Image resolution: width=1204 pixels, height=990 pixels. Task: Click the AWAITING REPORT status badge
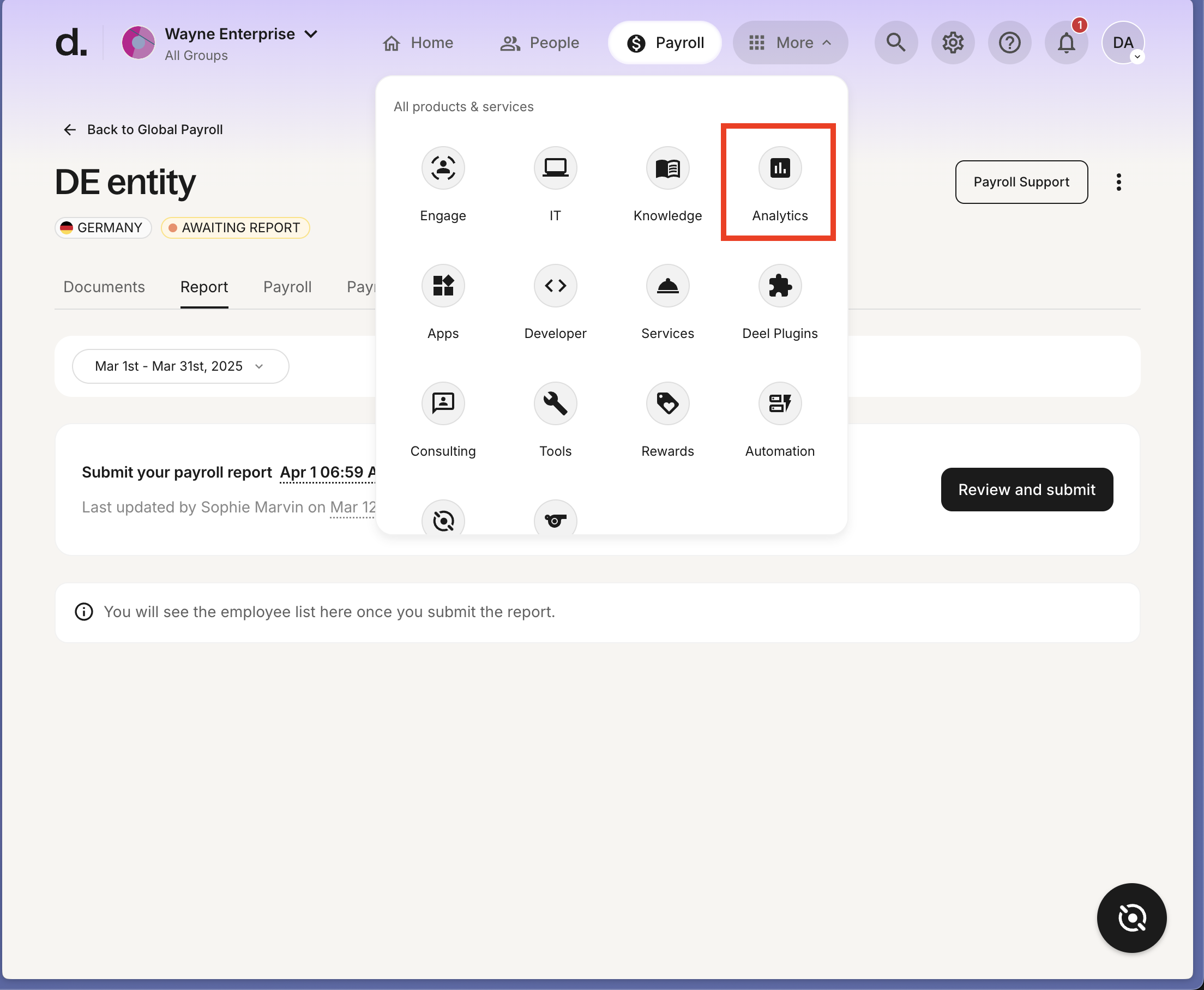(235, 228)
